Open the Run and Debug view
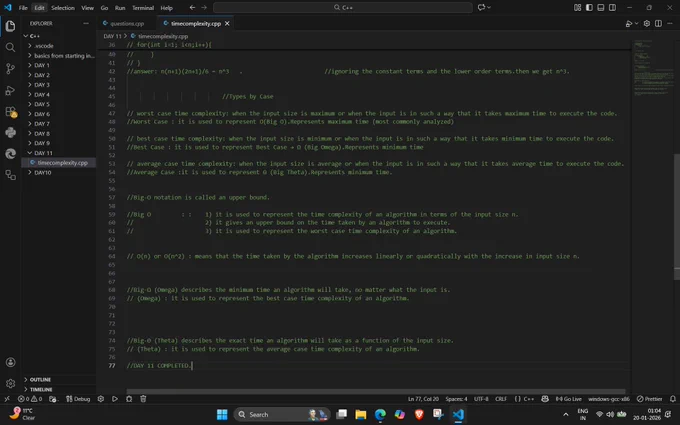680x425 pixels. tap(10, 90)
